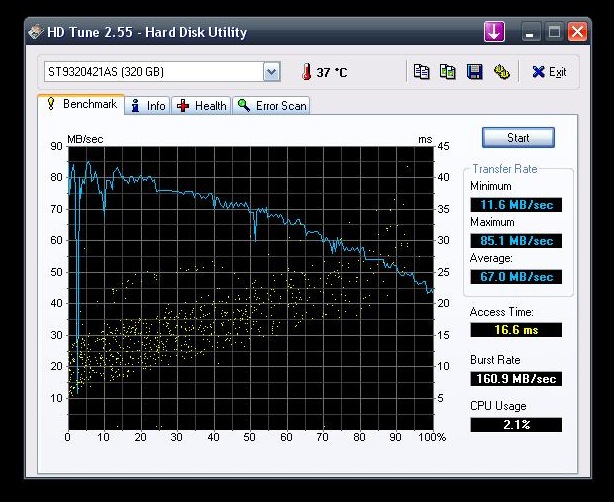Image resolution: width=614 pixels, height=502 pixels.
Task: Switch to the Benchmark tab
Action: click(x=81, y=104)
